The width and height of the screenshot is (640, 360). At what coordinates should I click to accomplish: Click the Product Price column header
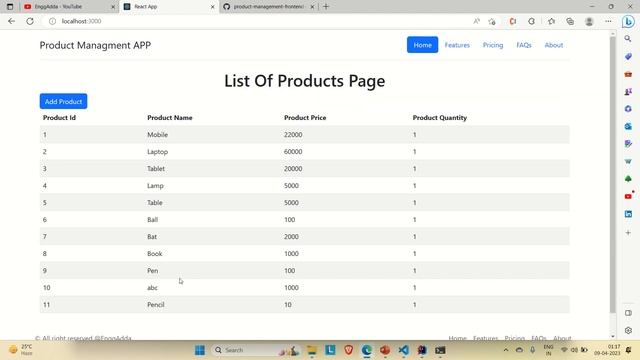click(x=305, y=118)
